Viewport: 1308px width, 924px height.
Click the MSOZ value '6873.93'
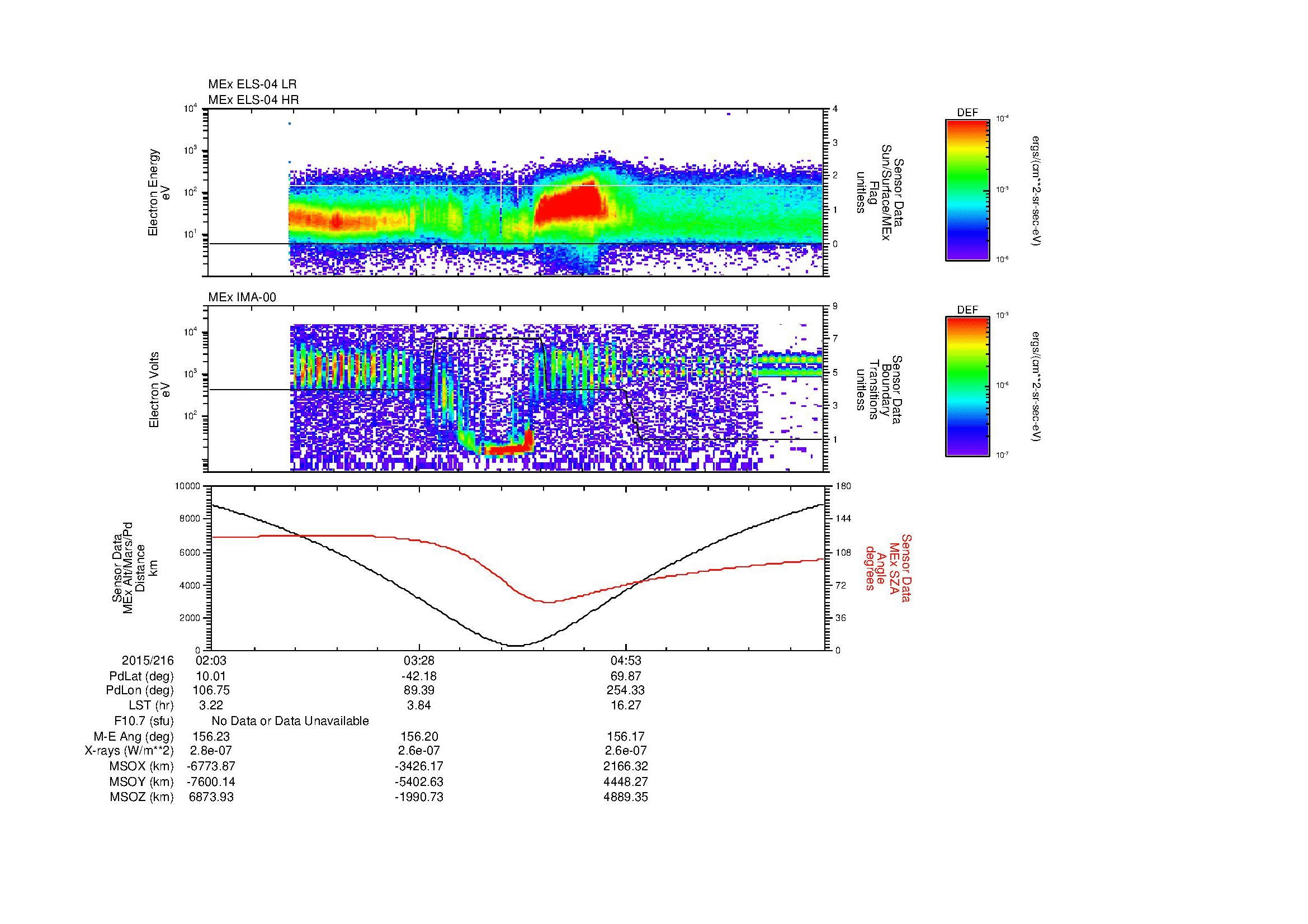point(211,797)
